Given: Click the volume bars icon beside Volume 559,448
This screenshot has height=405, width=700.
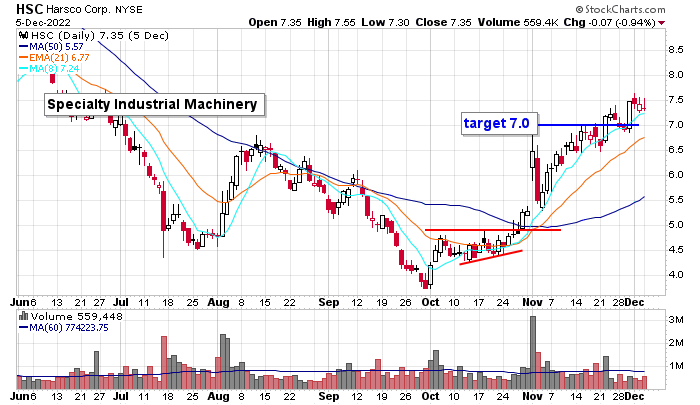Looking at the screenshot, I should tap(24, 316).
